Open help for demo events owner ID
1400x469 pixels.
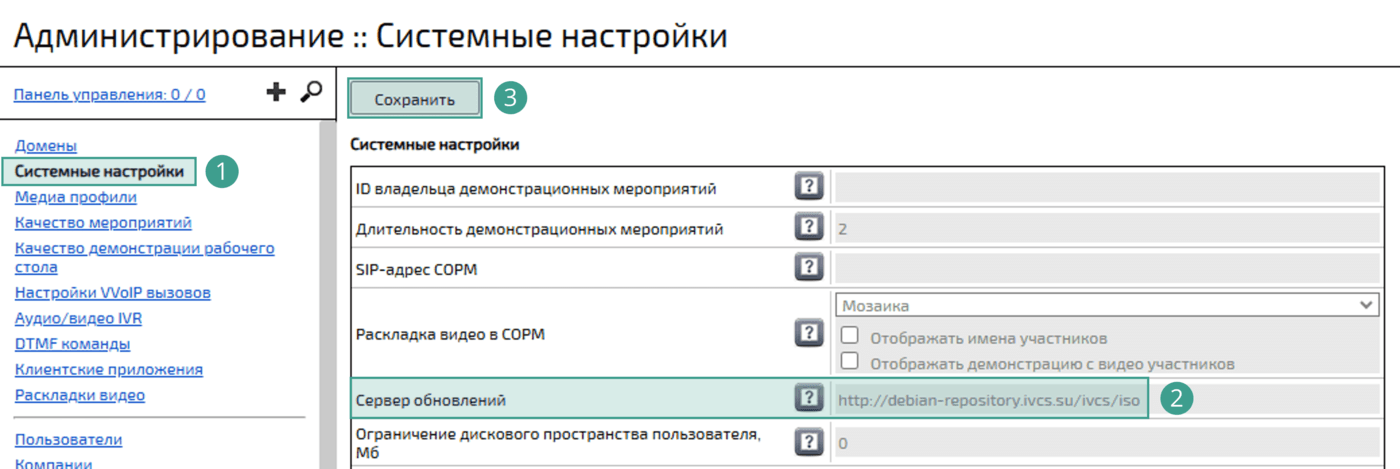[808, 187]
